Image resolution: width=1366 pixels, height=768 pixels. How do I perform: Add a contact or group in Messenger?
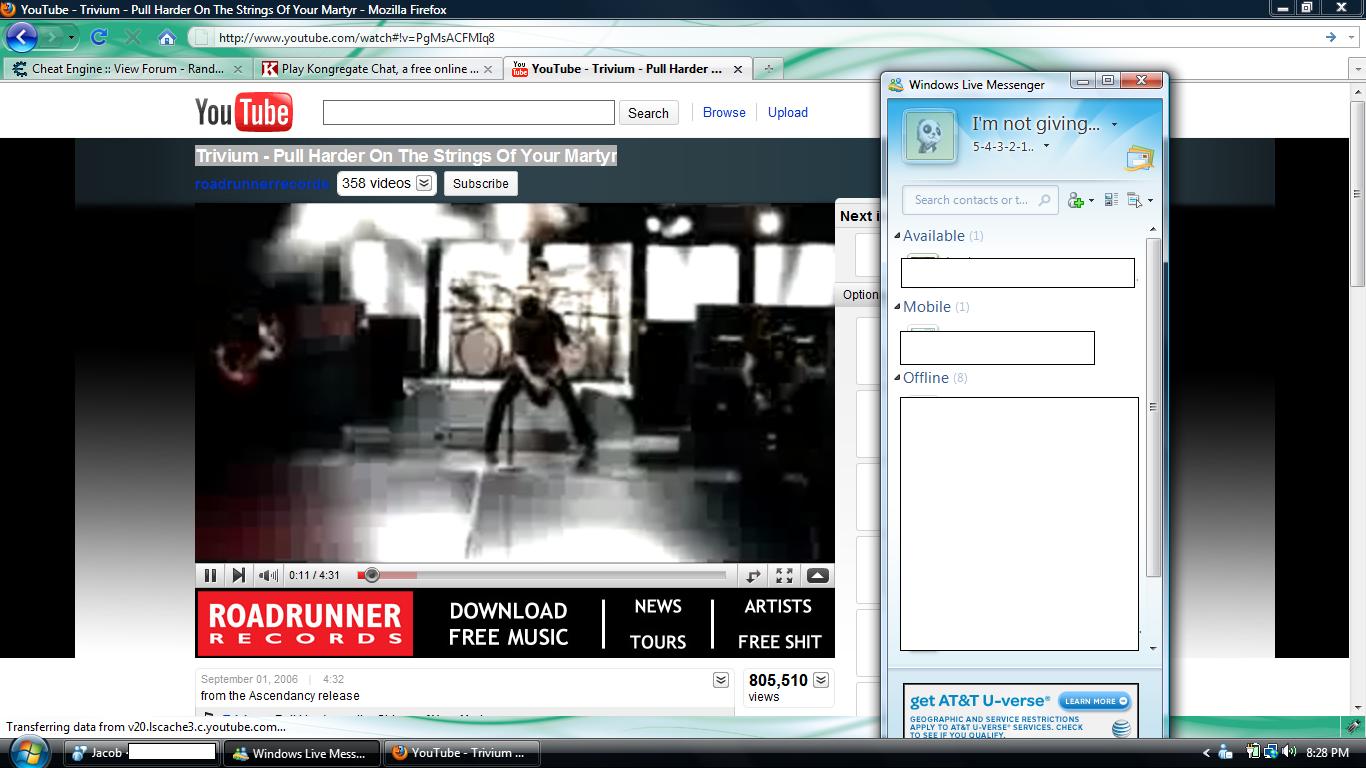(x=1080, y=200)
